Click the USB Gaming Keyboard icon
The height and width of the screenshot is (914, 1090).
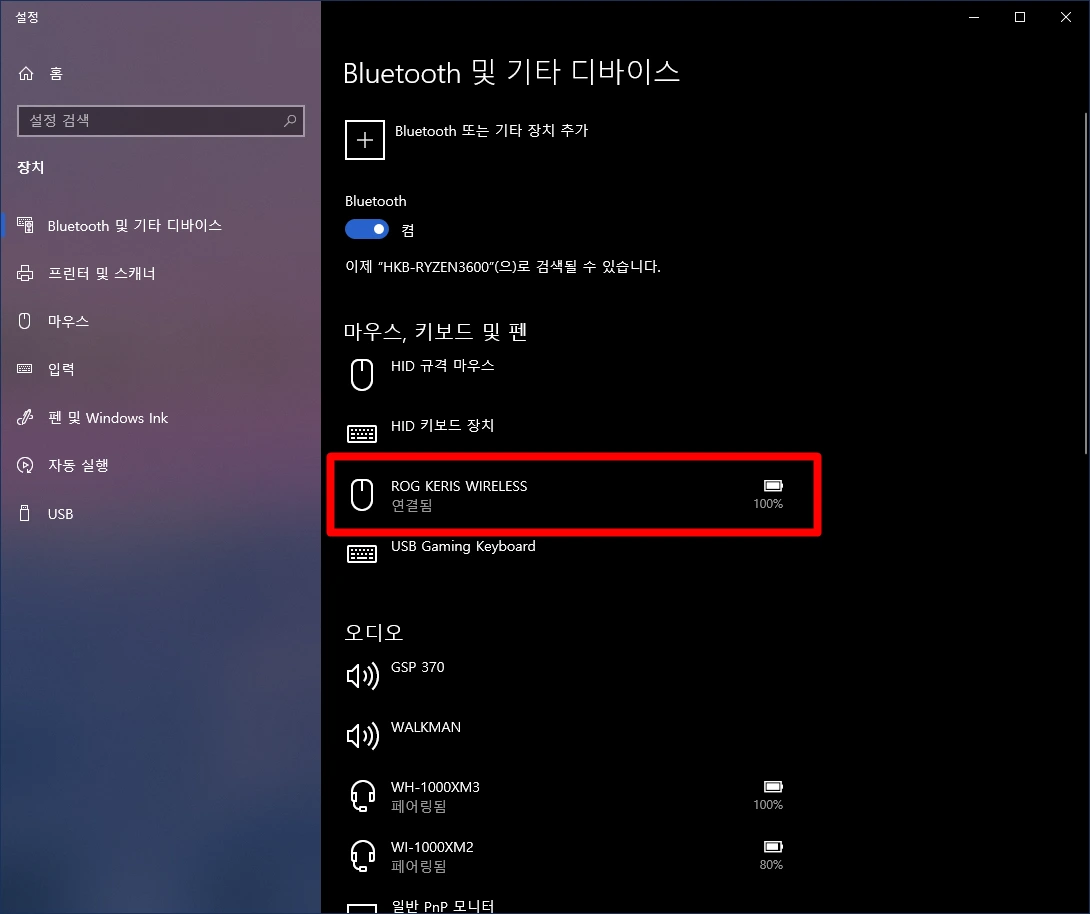click(362, 554)
